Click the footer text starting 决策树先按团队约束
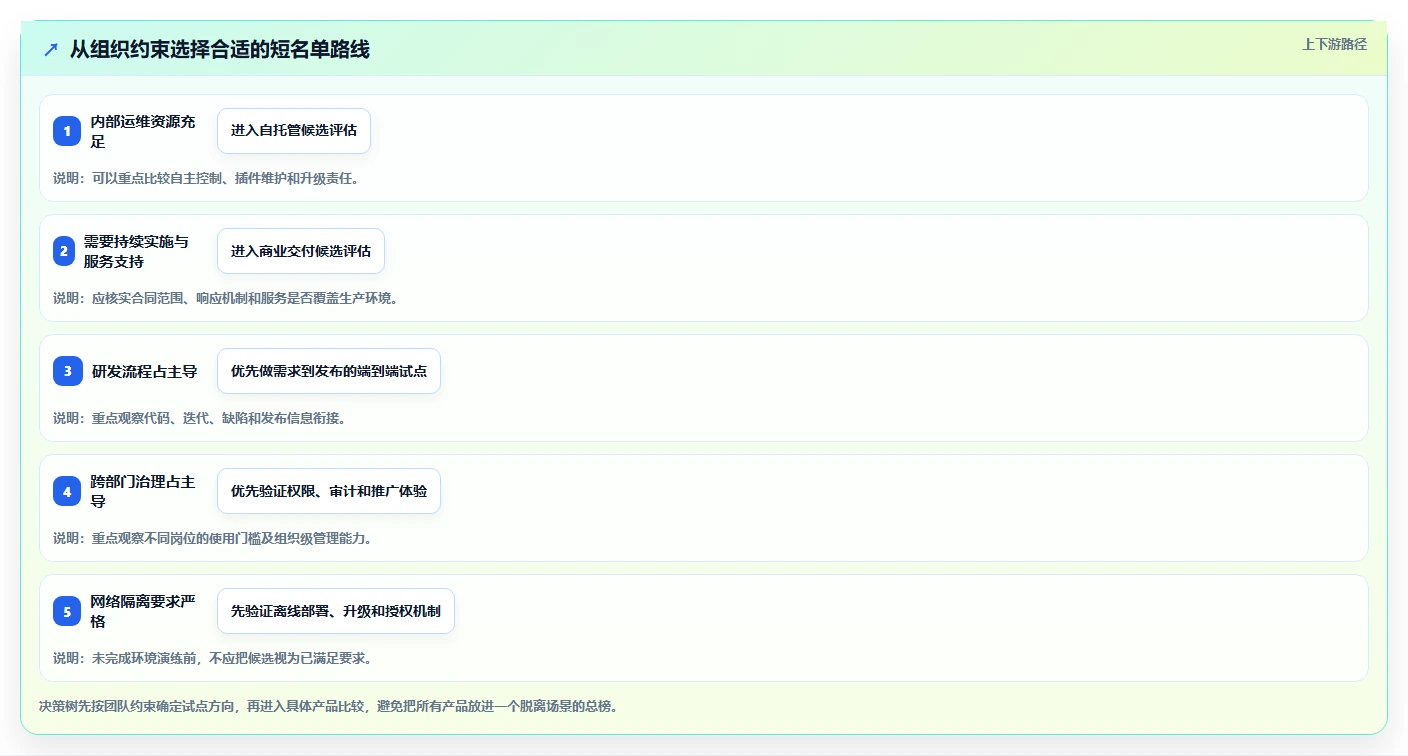This screenshot has width=1408, height=756. tap(329, 706)
